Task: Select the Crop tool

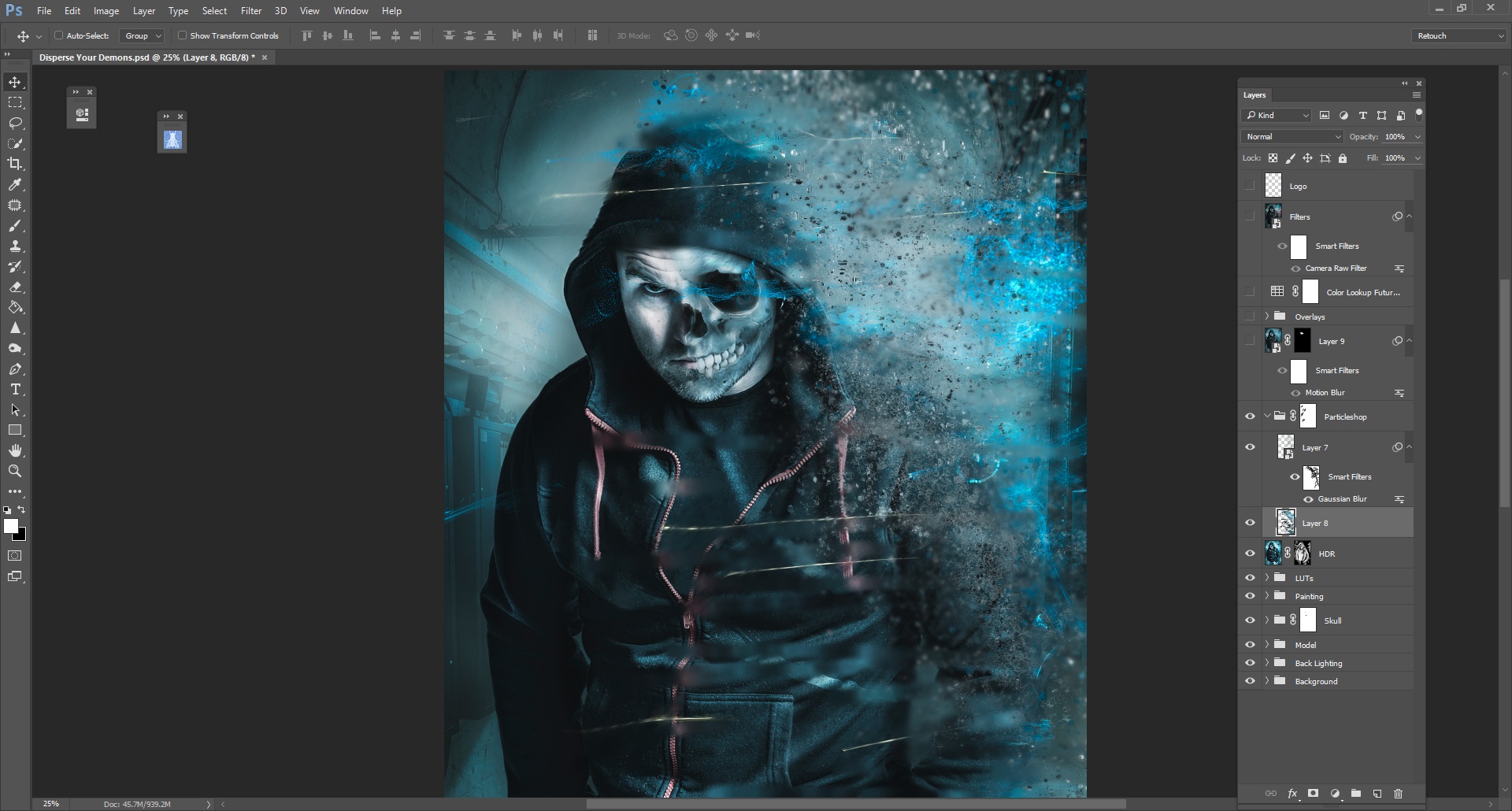Action: click(15, 164)
